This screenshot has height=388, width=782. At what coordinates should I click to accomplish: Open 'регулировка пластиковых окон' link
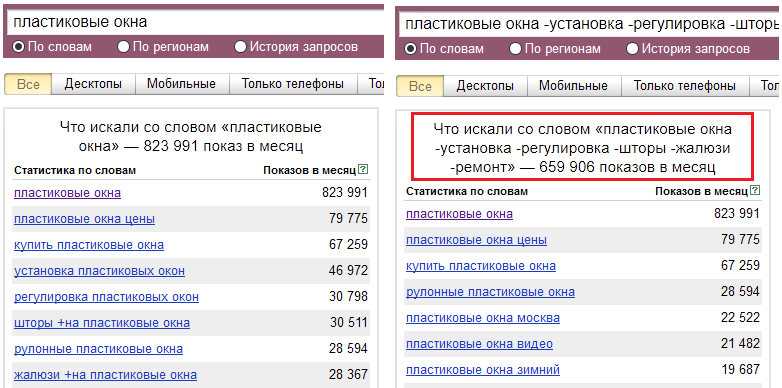106,297
